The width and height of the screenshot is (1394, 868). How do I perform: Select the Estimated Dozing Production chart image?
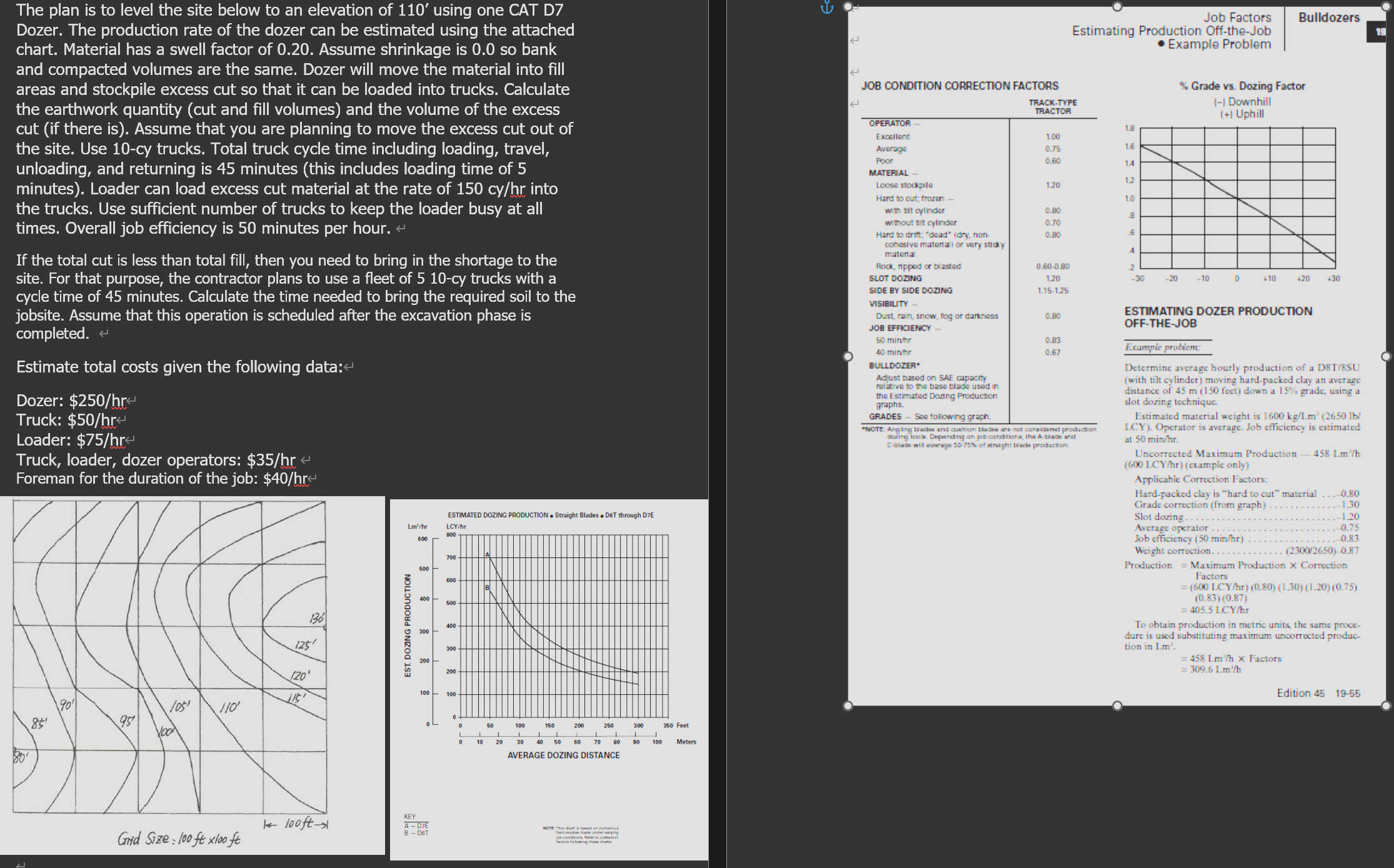[x=549, y=656]
